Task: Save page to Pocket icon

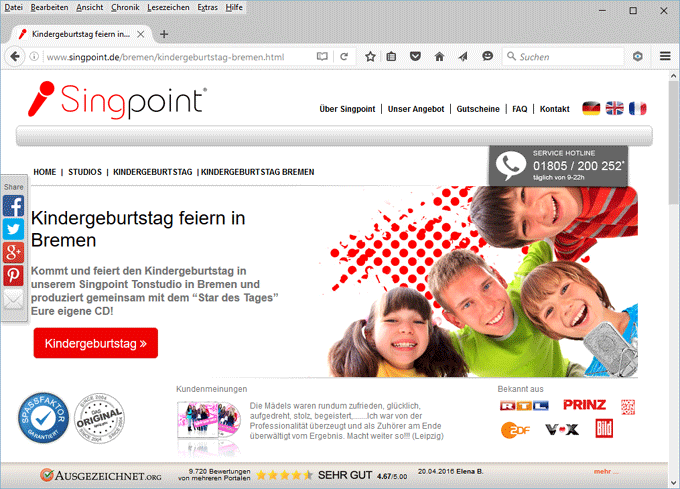Action: tap(415, 56)
